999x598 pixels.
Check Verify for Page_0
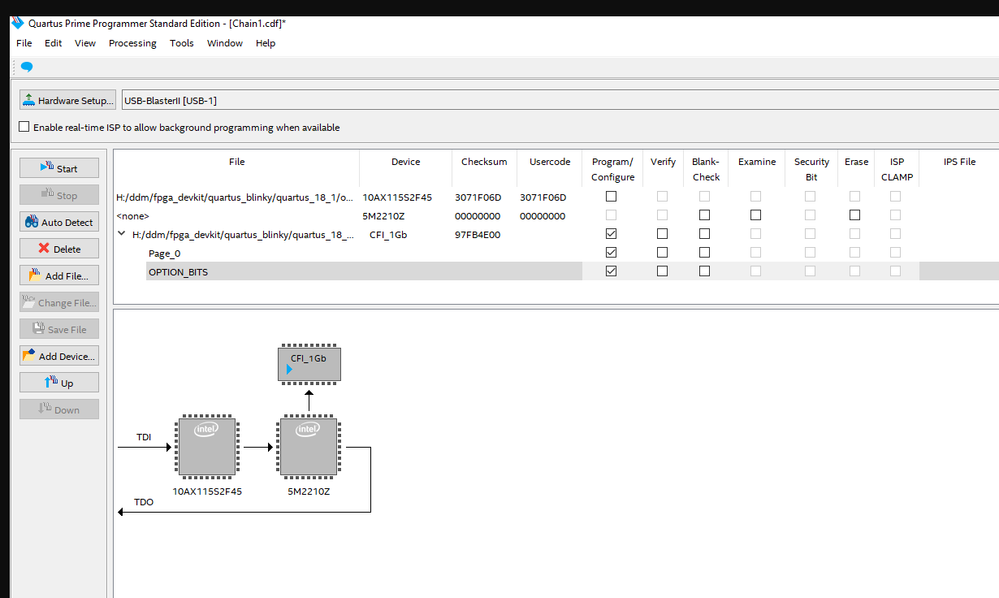662,252
